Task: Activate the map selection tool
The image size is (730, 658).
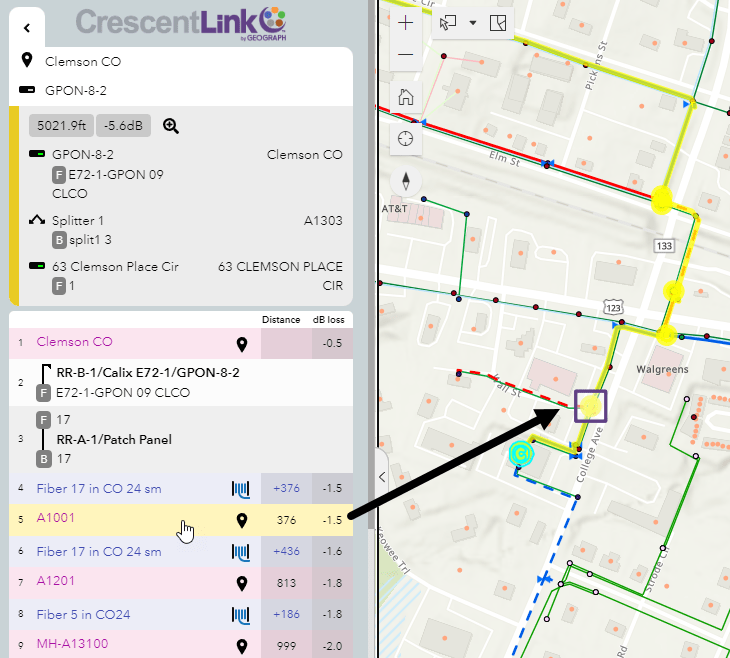Action: [x=448, y=23]
